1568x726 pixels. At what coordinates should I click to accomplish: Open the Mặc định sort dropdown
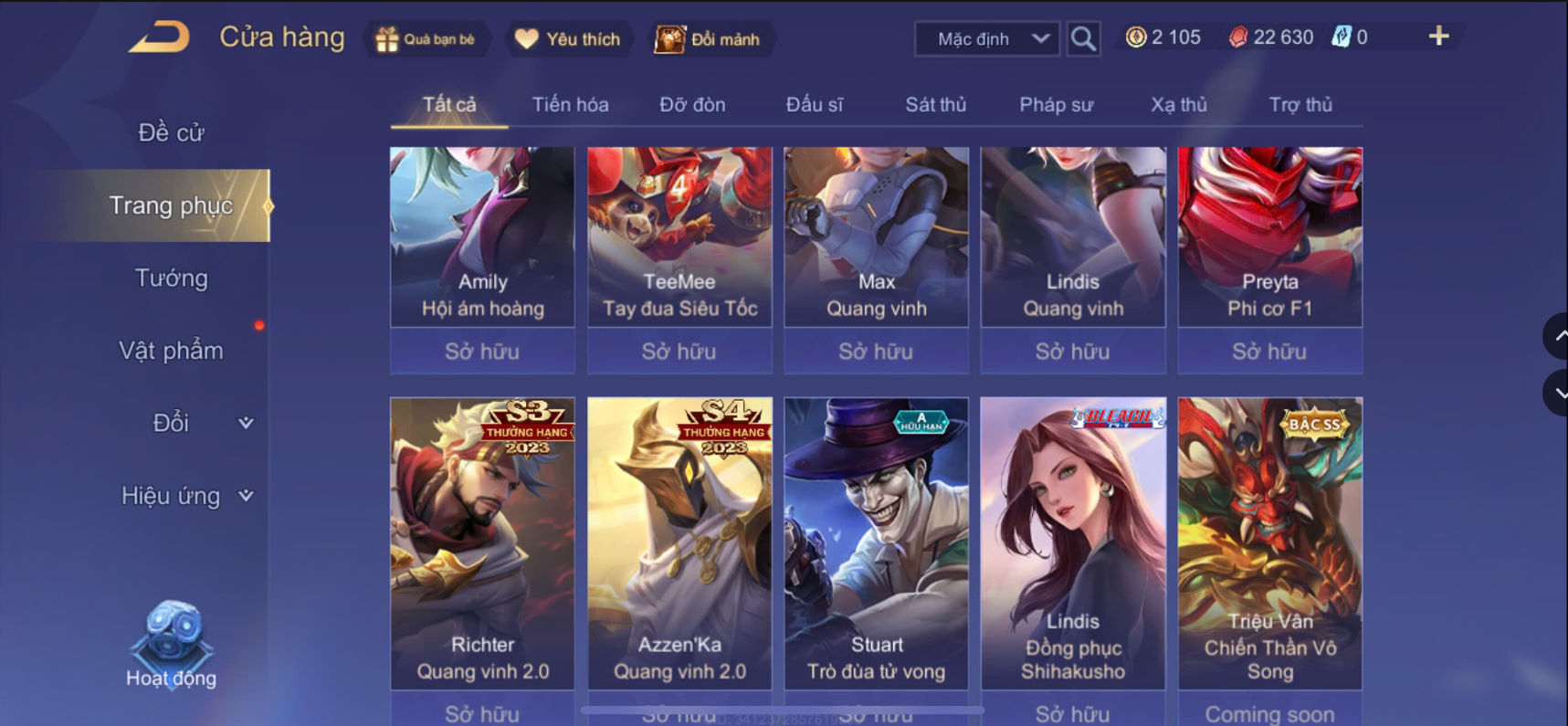tap(986, 39)
